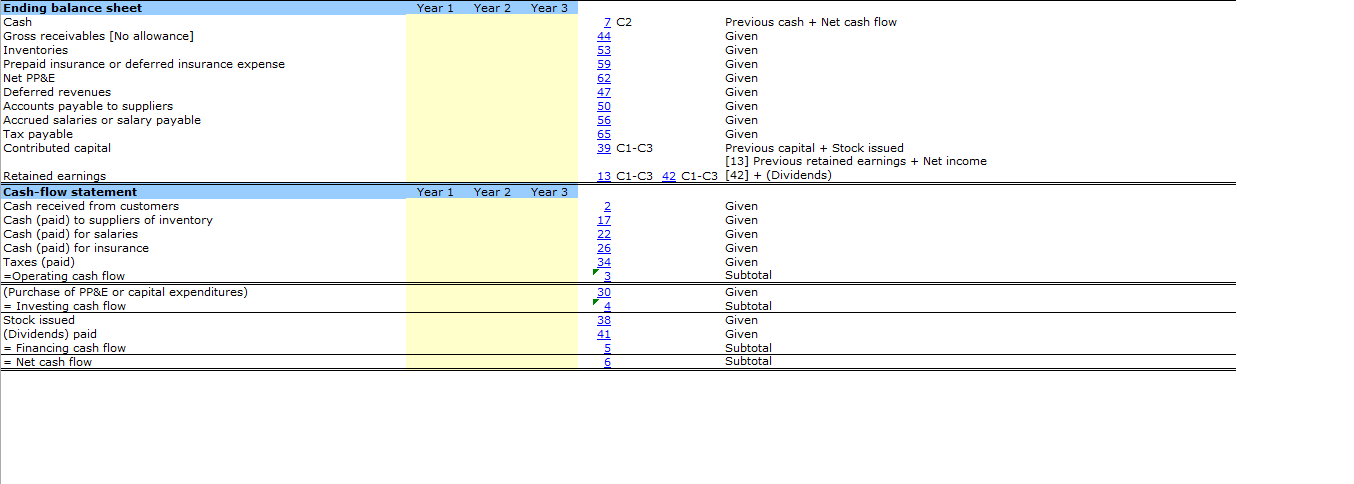Follow link 4 for Investing cash flow
The width and height of the screenshot is (1354, 484).
[608, 306]
